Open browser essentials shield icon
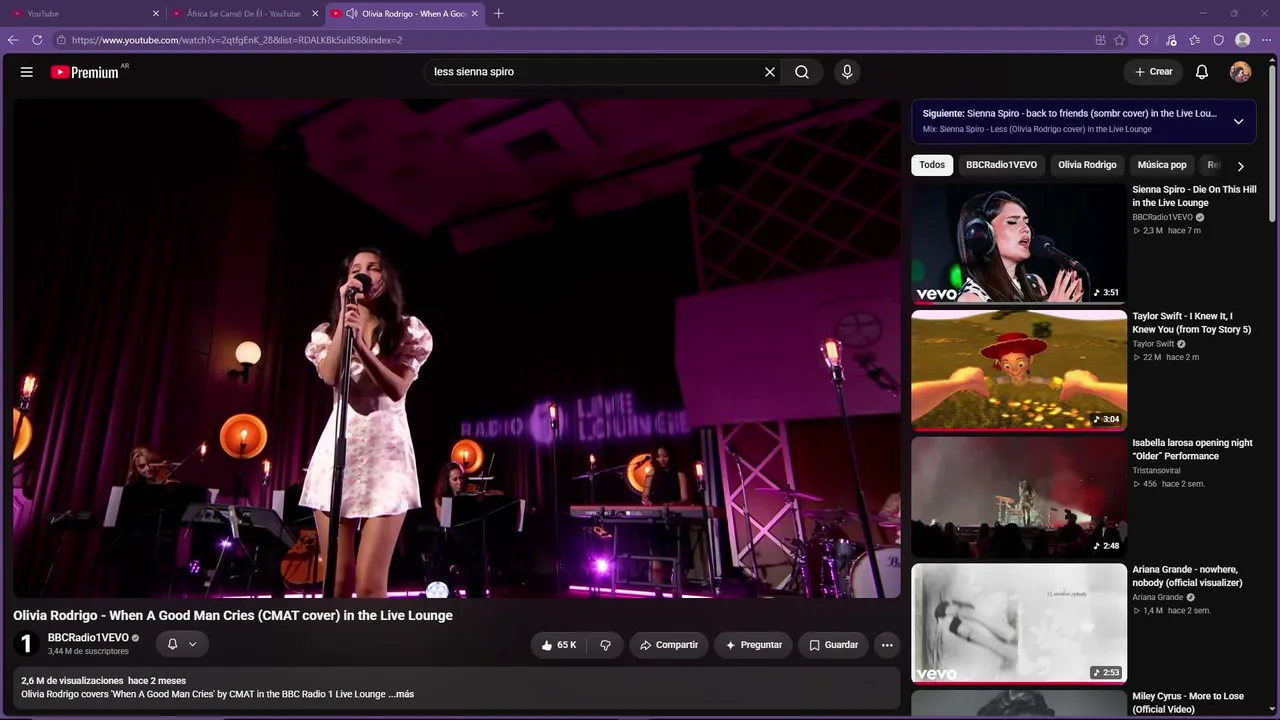This screenshot has height=720, width=1280. (1219, 40)
